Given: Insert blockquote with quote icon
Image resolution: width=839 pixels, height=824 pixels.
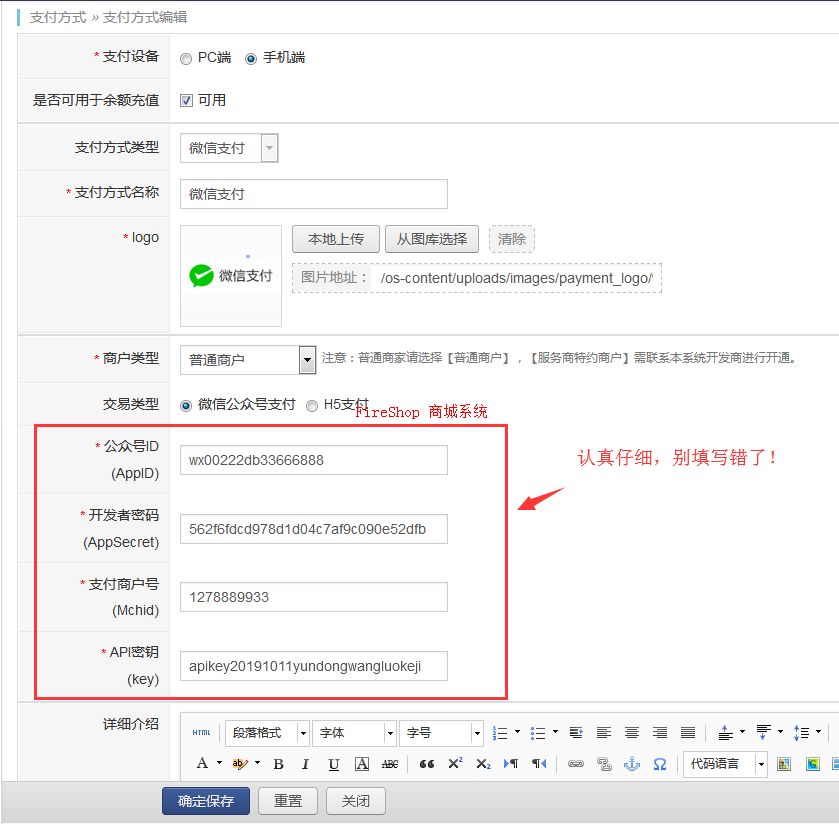Looking at the screenshot, I should [x=427, y=764].
